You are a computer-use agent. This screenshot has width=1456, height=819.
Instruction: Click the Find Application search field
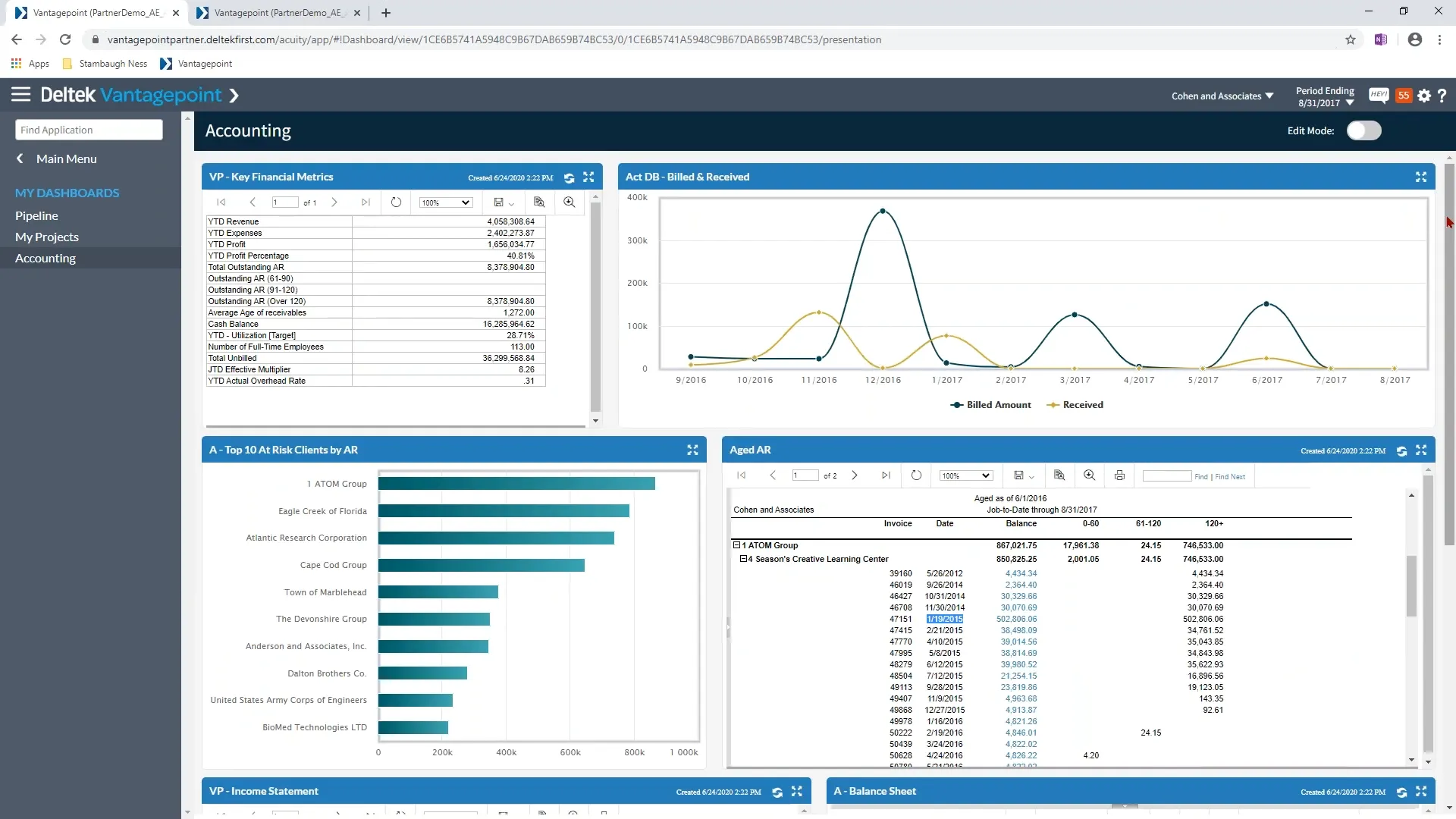pos(89,130)
